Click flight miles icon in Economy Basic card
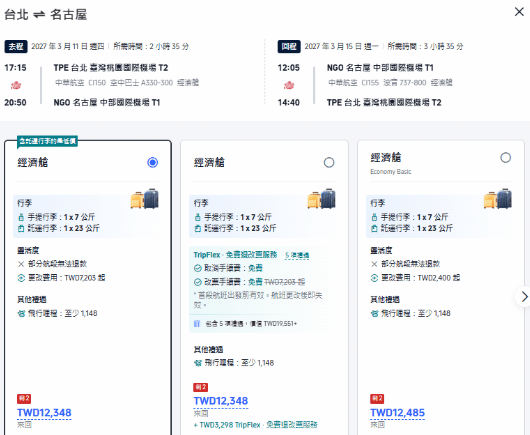The height and width of the screenshot is (435, 530). 375,314
